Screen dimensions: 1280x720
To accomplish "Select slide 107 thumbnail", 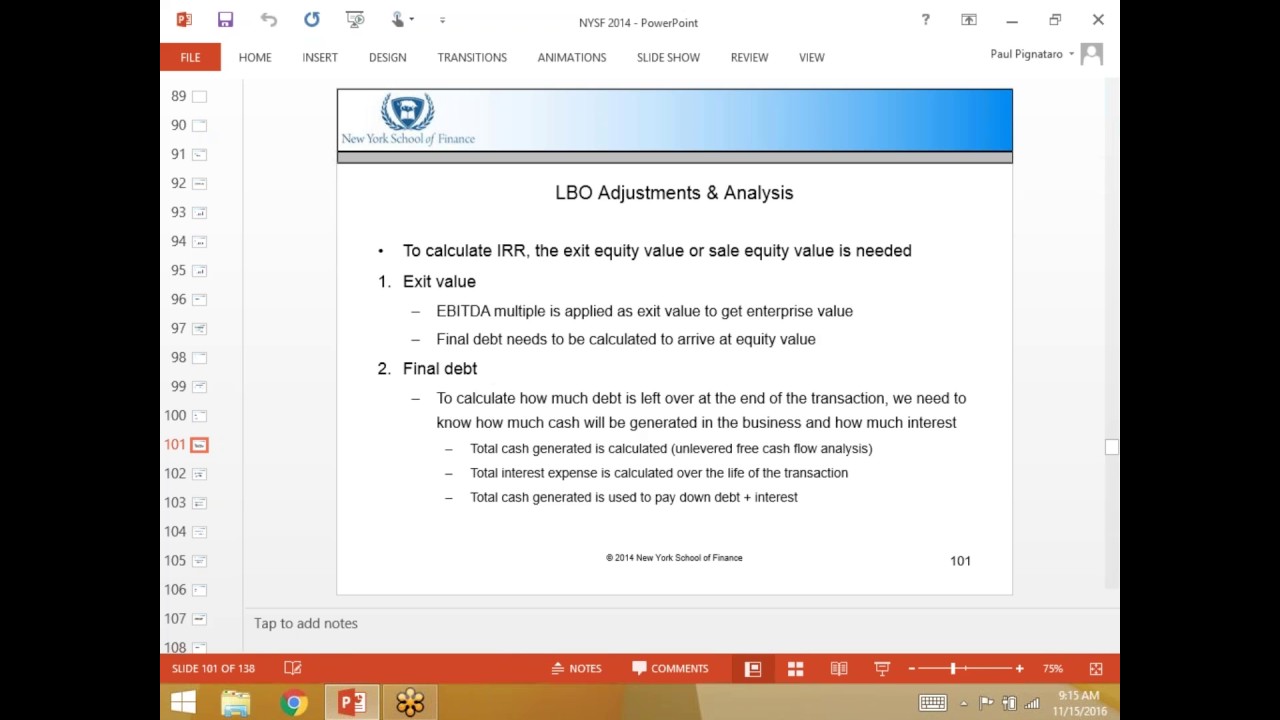I will coord(199,618).
